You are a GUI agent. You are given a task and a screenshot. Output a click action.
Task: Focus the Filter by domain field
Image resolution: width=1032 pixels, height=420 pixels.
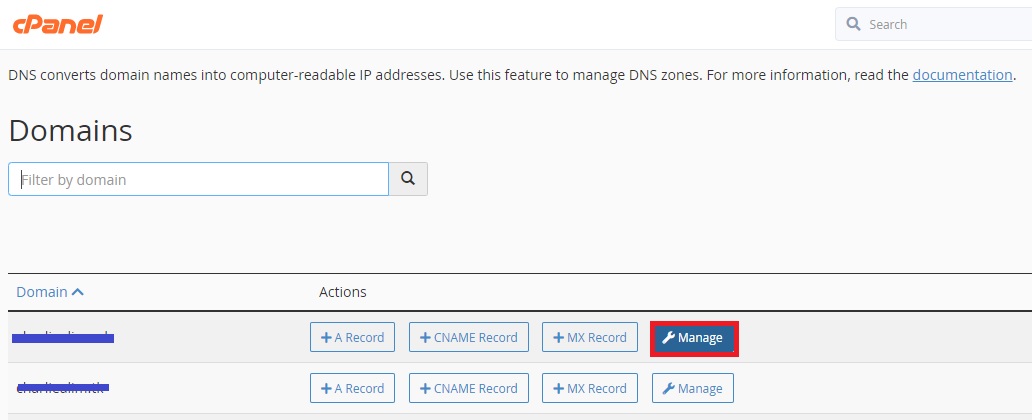tap(198, 180)
